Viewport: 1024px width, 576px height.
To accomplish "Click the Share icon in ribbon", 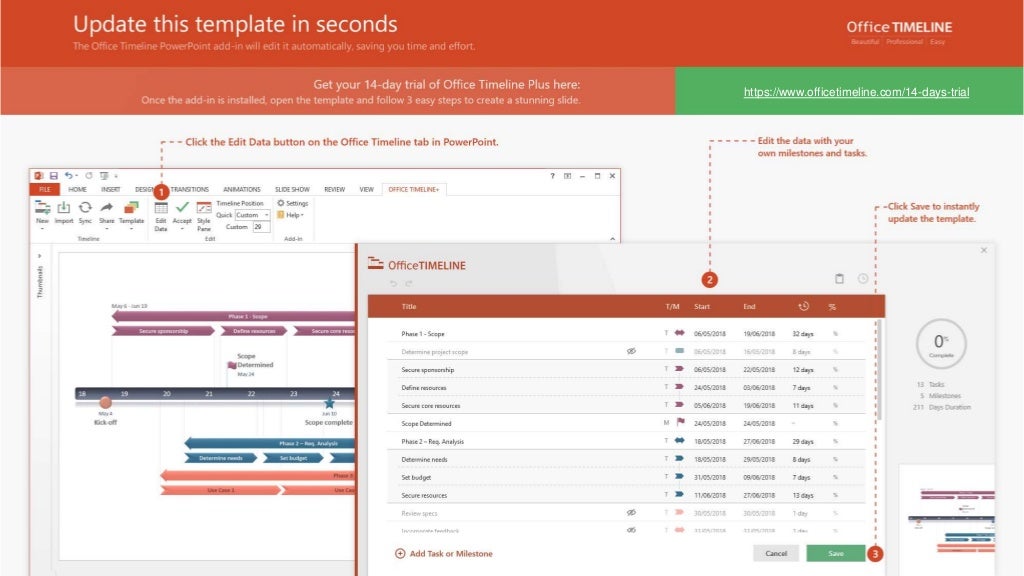I will pyautogui.click(x=106, y=208).
